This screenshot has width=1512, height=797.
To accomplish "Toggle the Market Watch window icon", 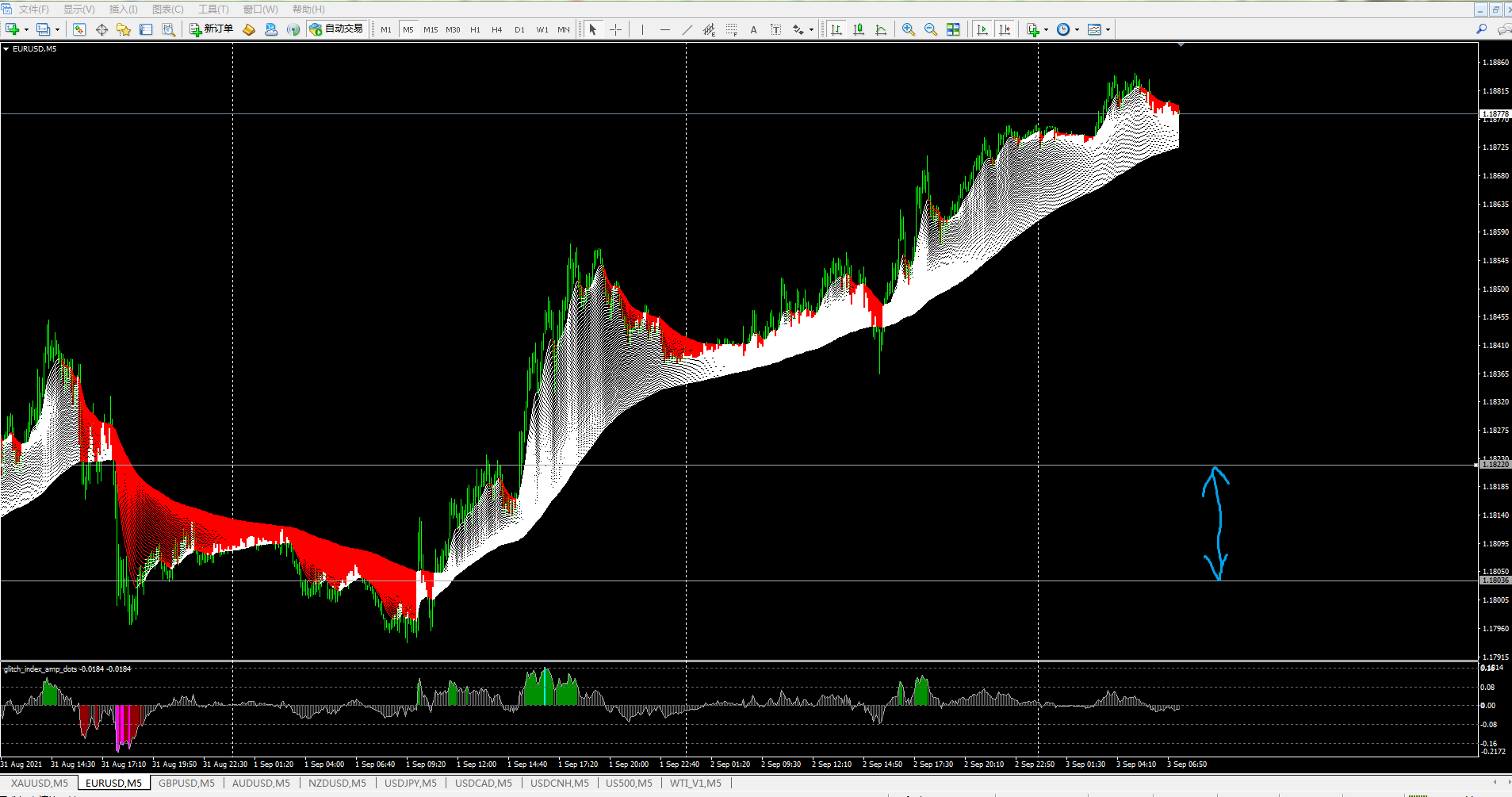I will click(x=79, y=29).
